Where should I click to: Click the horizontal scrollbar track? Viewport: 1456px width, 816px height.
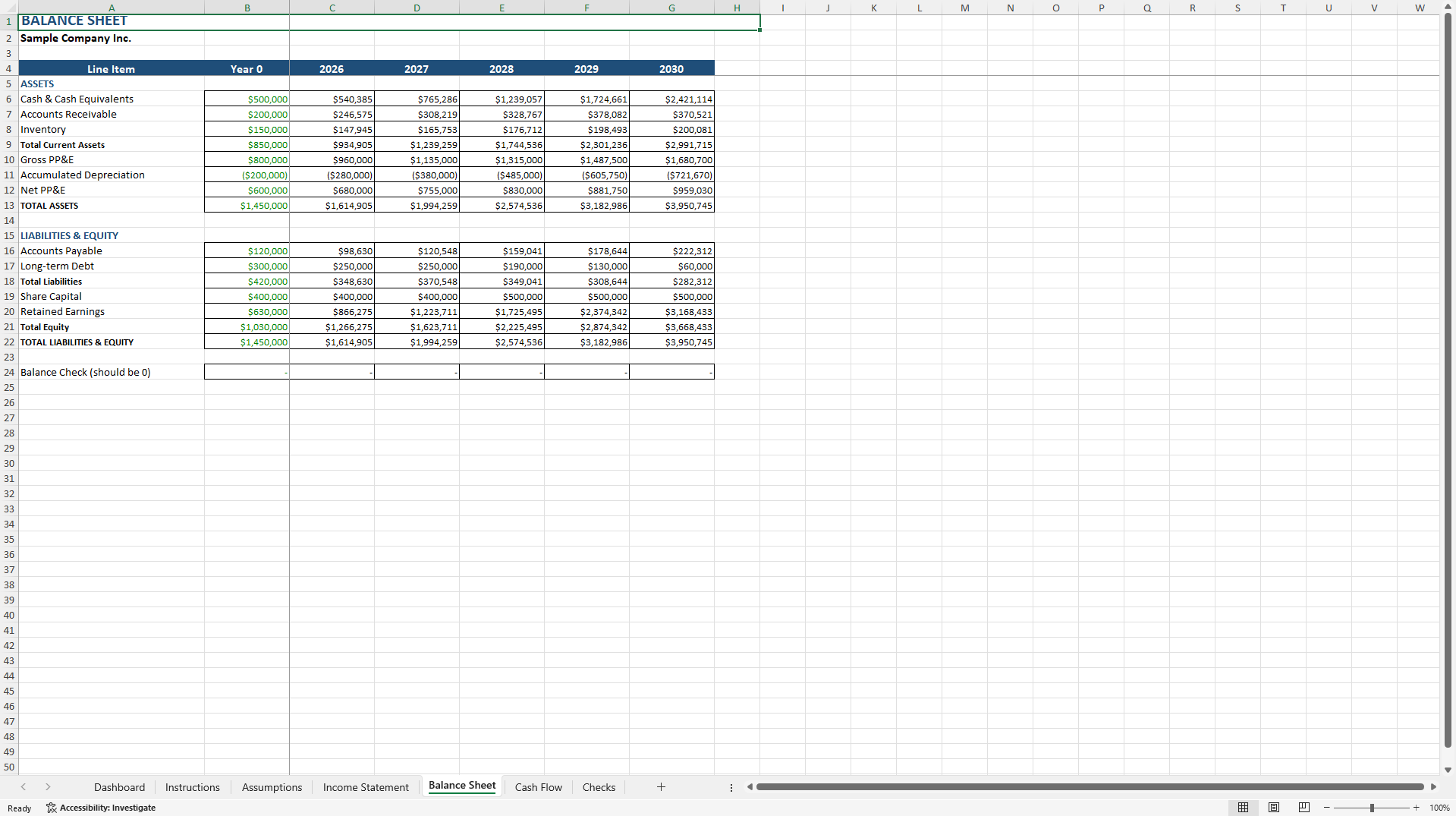click(1090, 787)
